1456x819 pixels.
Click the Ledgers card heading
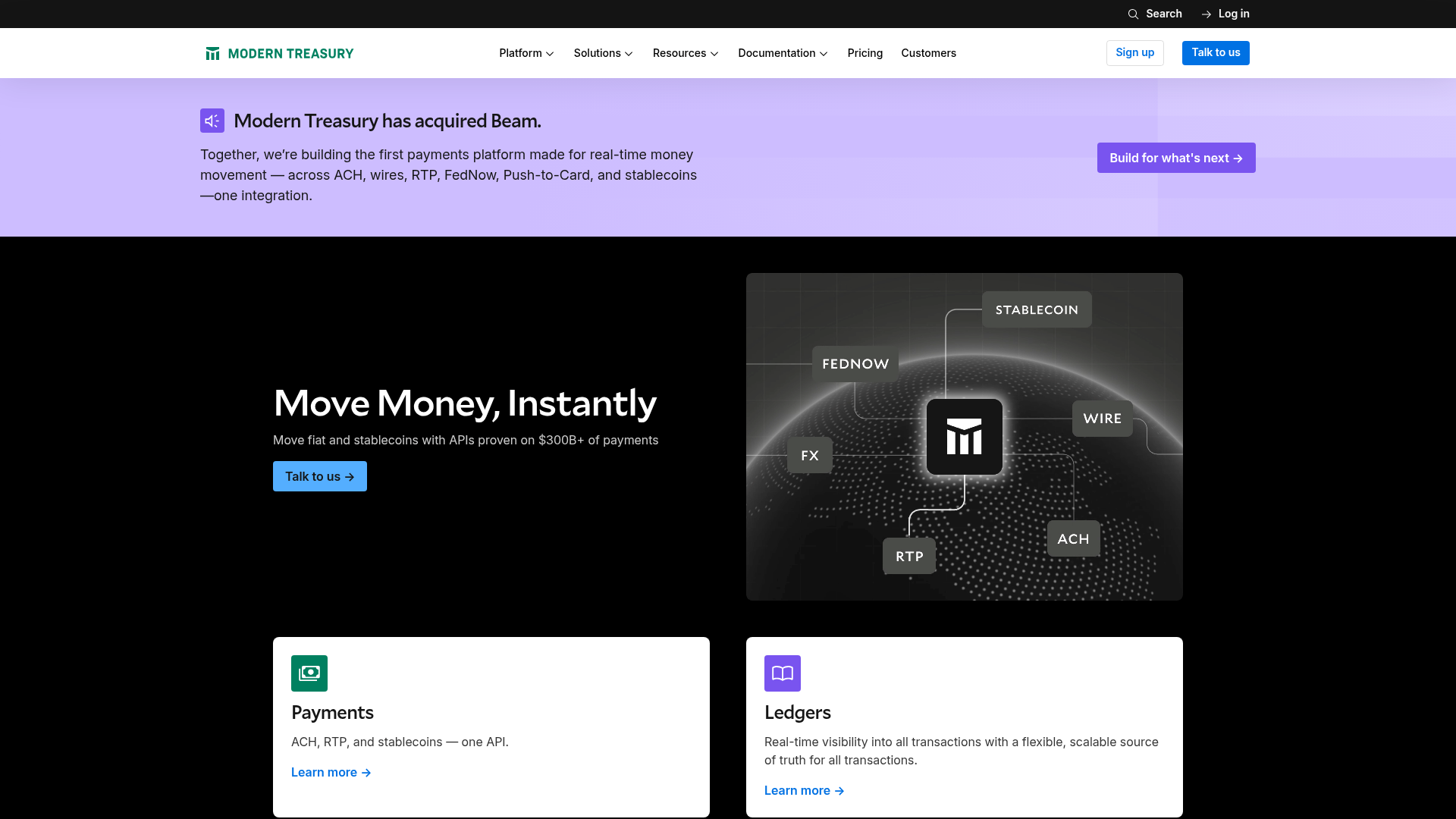coord(798,712)
